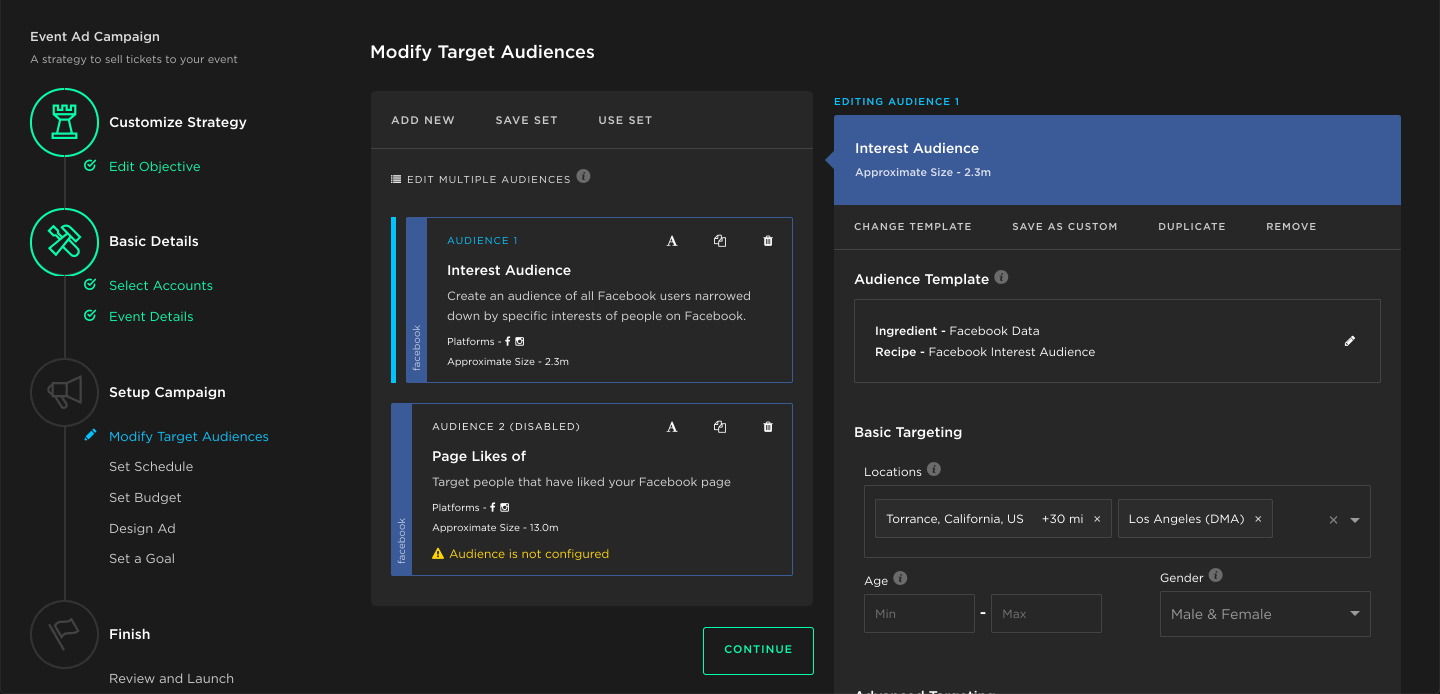Rename Audience 2 via the A icon
This screenshot has width=1440, height=694.
point(672,427)
